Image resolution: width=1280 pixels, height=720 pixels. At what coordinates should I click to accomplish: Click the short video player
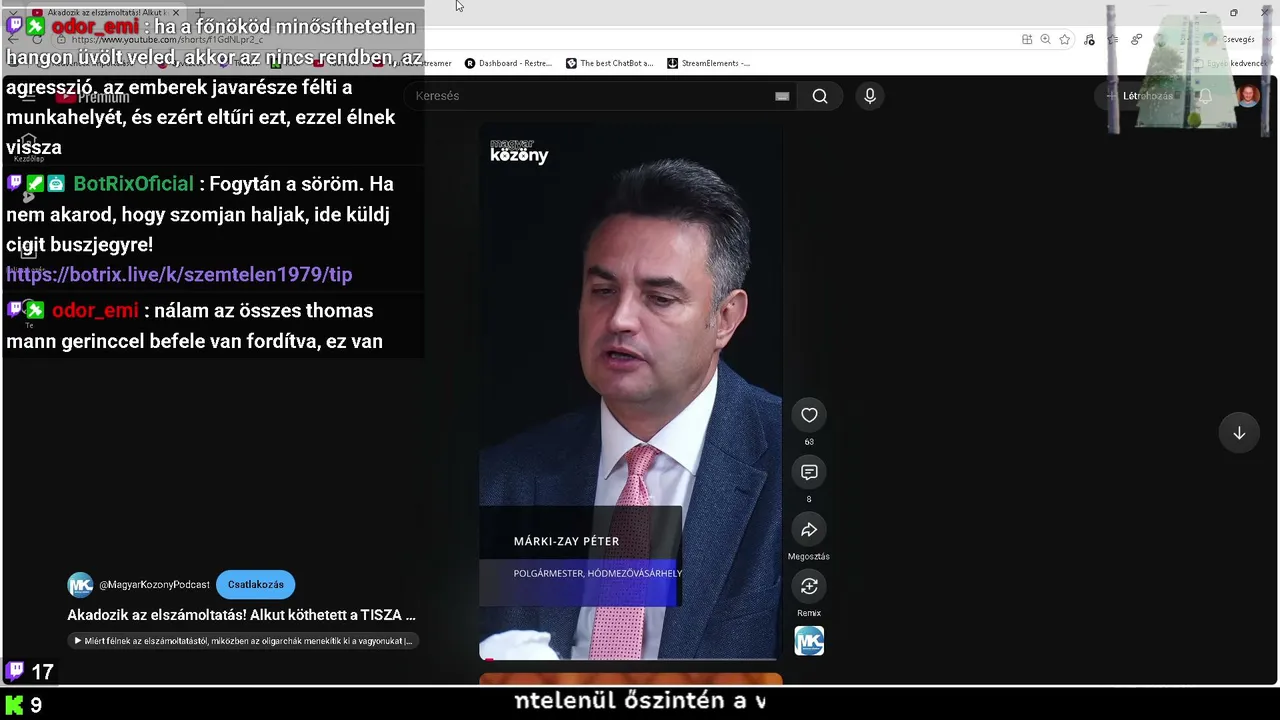tap(631, 392)
